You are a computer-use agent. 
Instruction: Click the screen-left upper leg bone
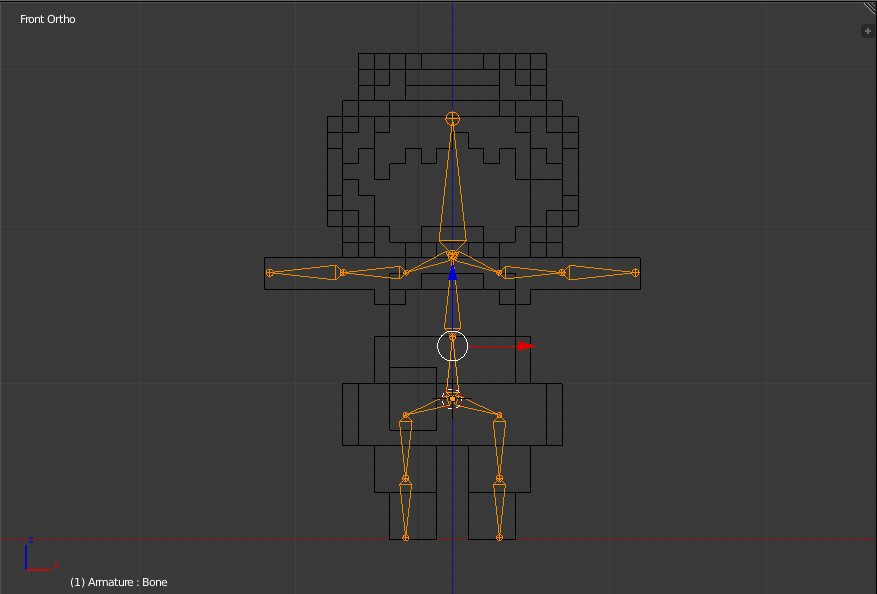[x=406, y=447]
